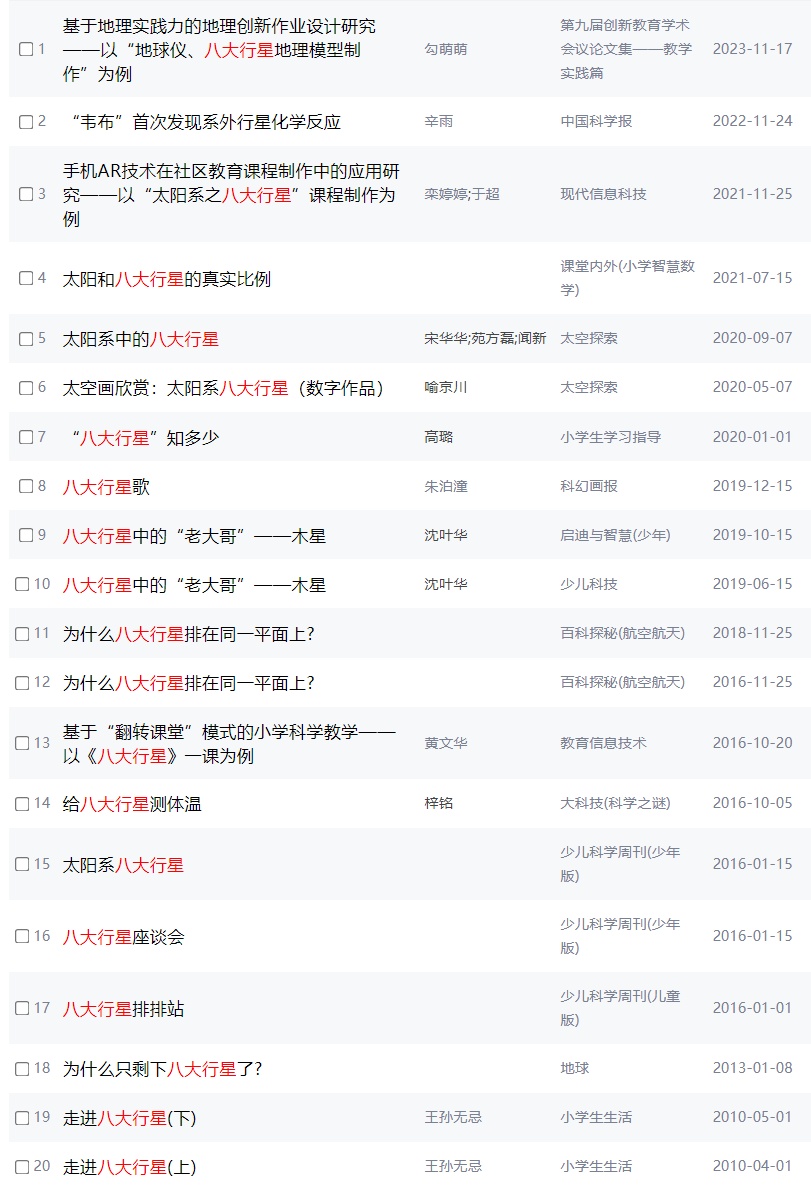Open article "太阳和八大行星的真实比例"
Screen dimensions: 811x1193
(x=166, y=279)
